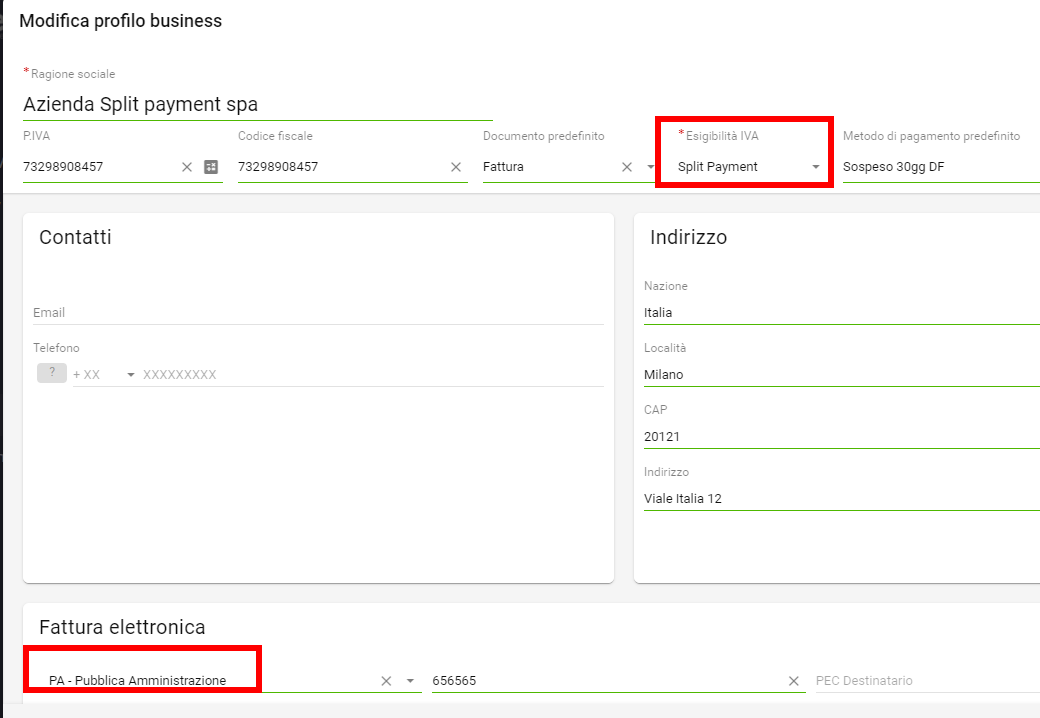Edit the Indirizzo field Viale Italia 12
The height and width of the screenshot is (718, 1040).
842,499
